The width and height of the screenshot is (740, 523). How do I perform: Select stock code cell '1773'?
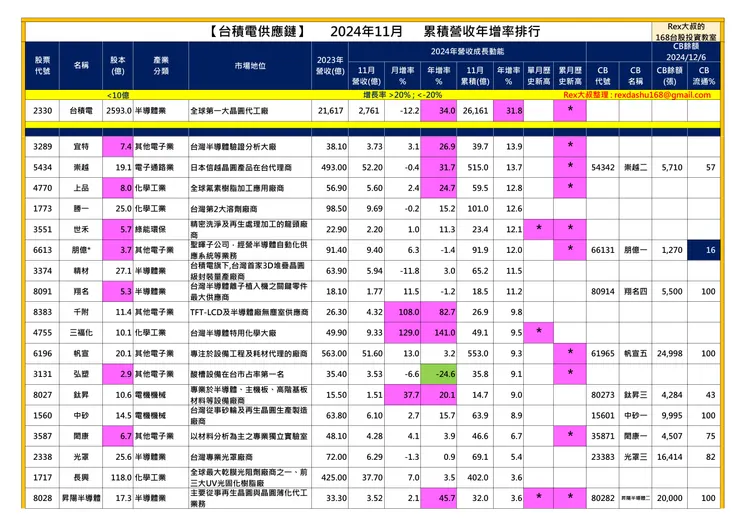point(42,209)
